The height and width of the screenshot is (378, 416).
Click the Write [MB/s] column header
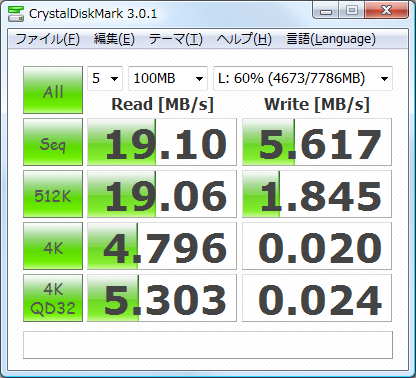click(317, 105)
